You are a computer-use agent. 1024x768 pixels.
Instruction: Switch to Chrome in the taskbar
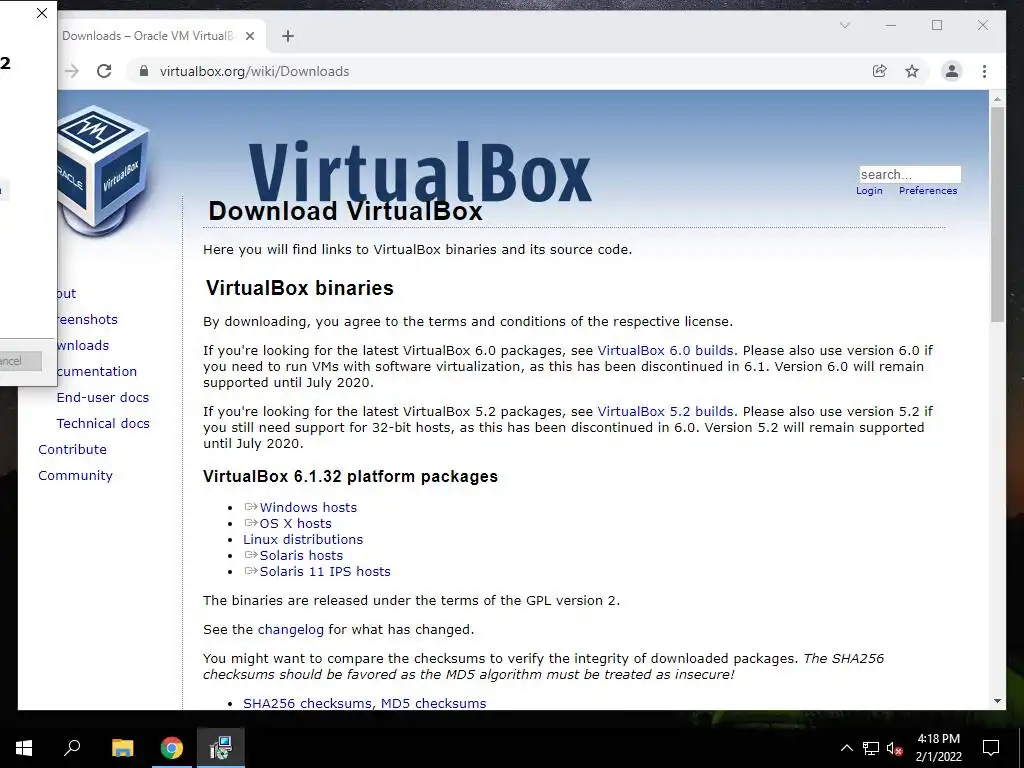[x=172, y=748]
